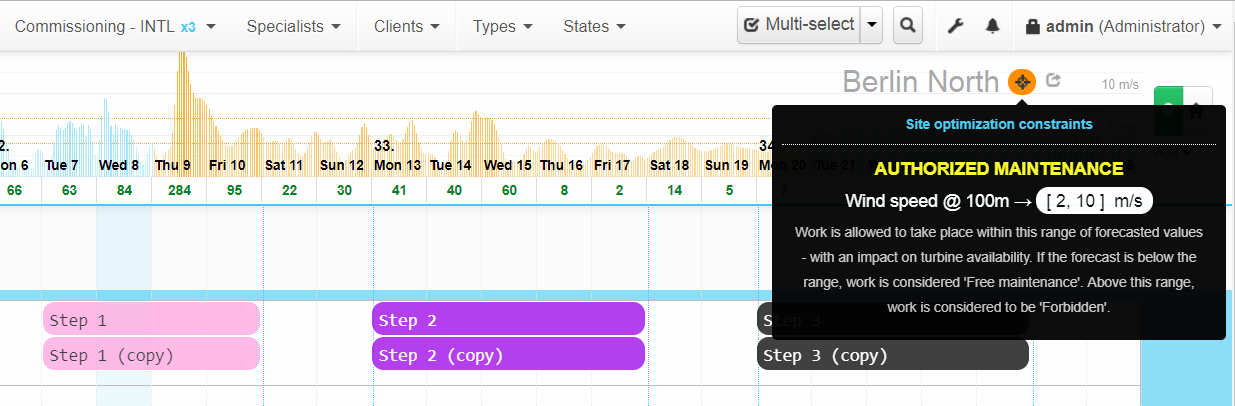Open the wrench settings icon

[x=955, y=27]
